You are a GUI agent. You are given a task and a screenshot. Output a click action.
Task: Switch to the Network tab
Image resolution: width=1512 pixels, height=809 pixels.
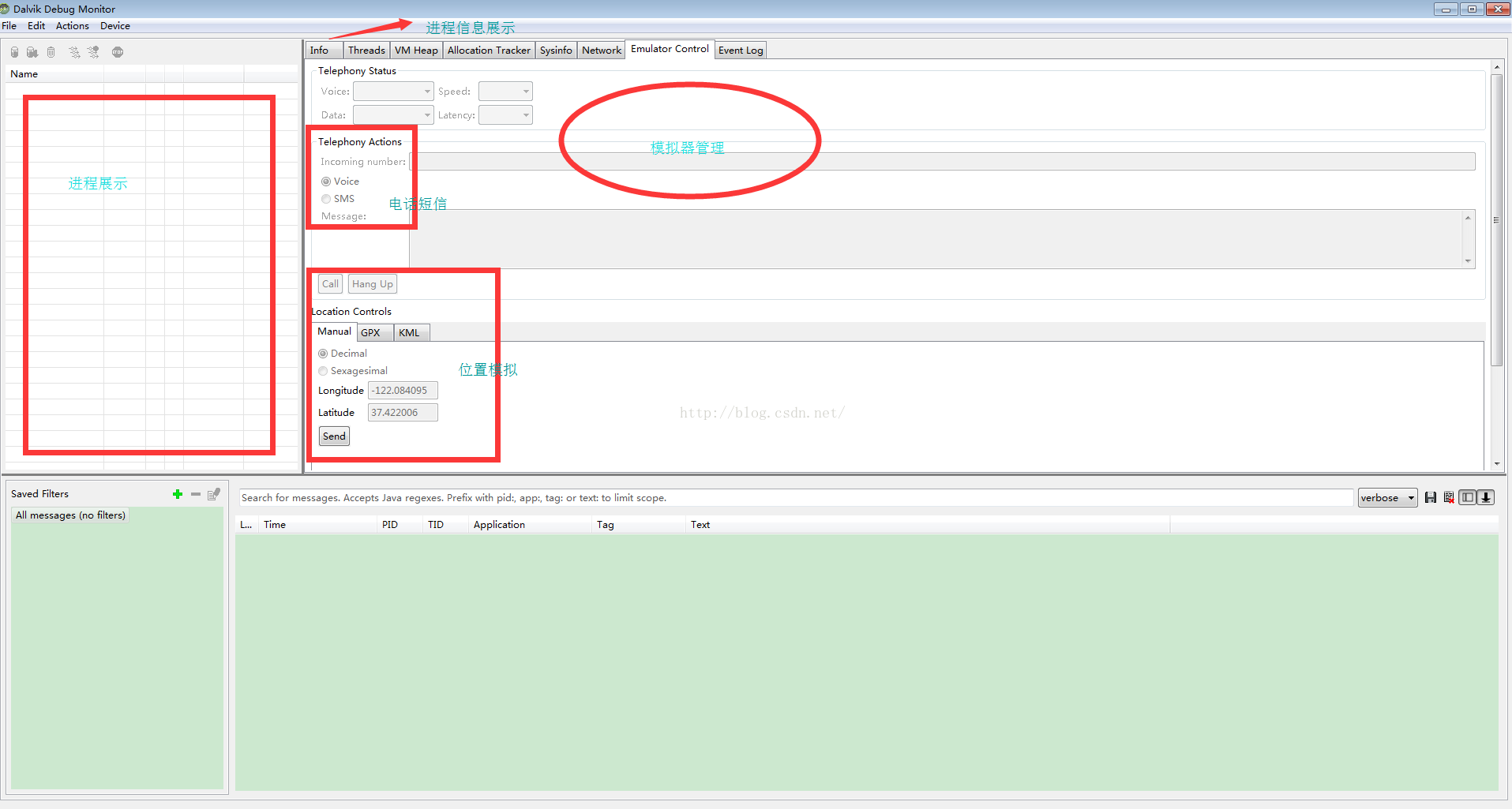click(602, 51)
